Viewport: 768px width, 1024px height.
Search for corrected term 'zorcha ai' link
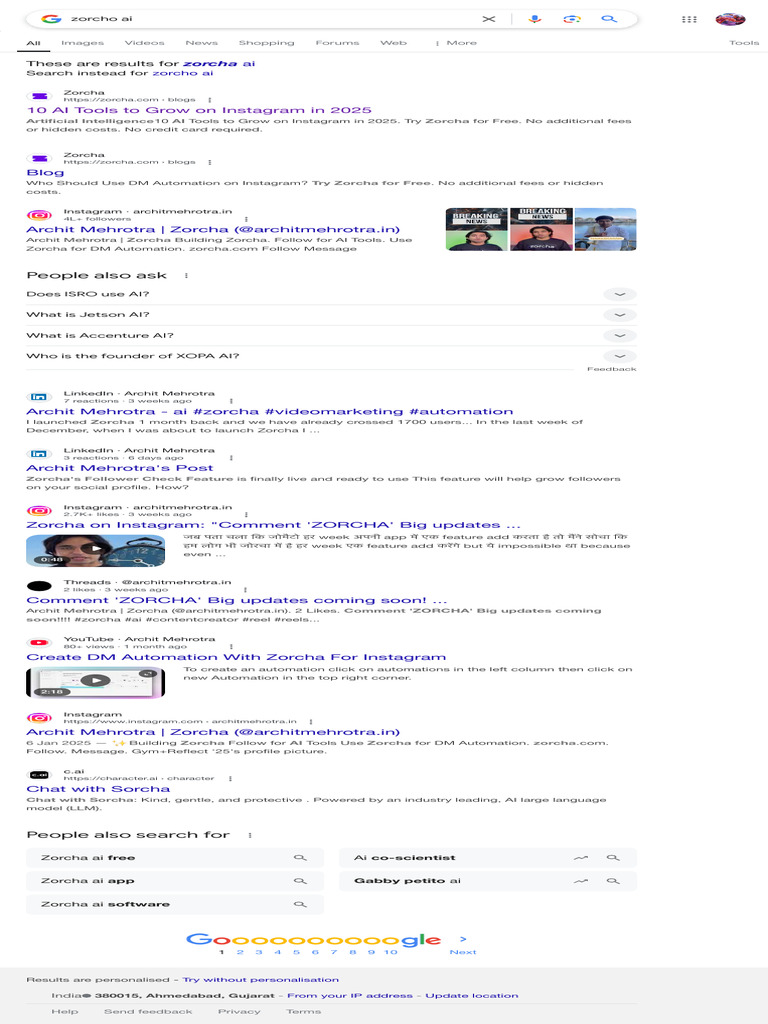click(219, 63)
